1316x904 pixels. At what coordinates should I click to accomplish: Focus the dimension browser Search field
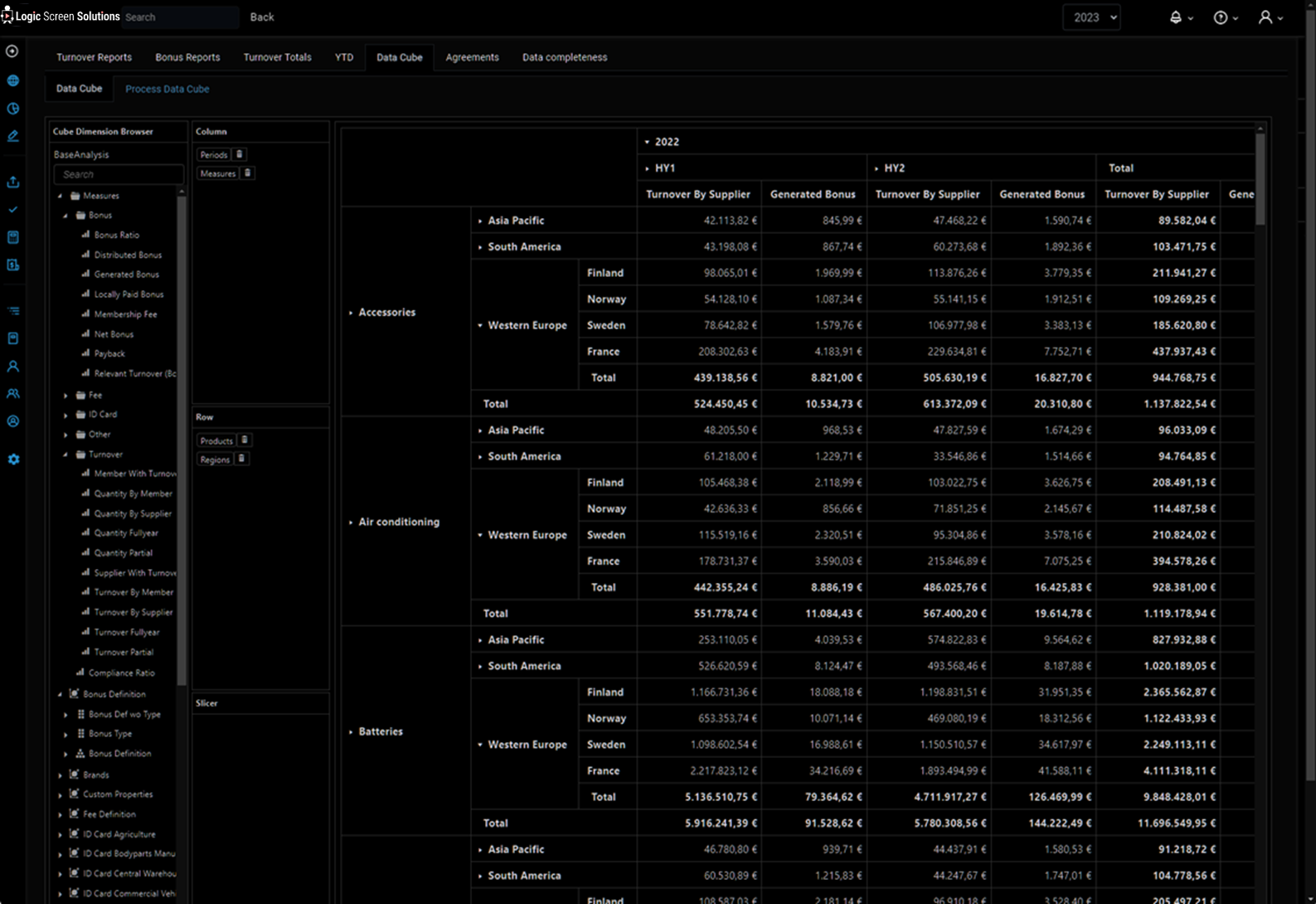point(119,174)
